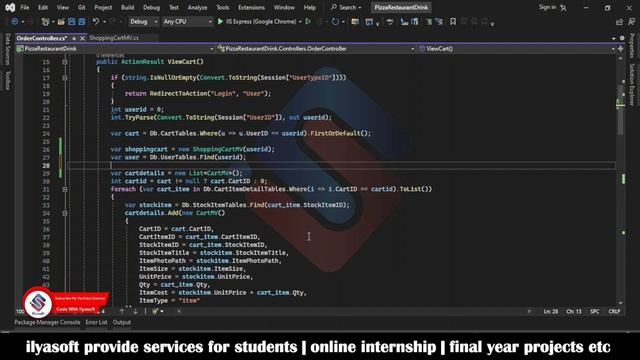Go to previous issue with up arrow
The width and height of the screenshot is (640, 360).
[122, 311]
